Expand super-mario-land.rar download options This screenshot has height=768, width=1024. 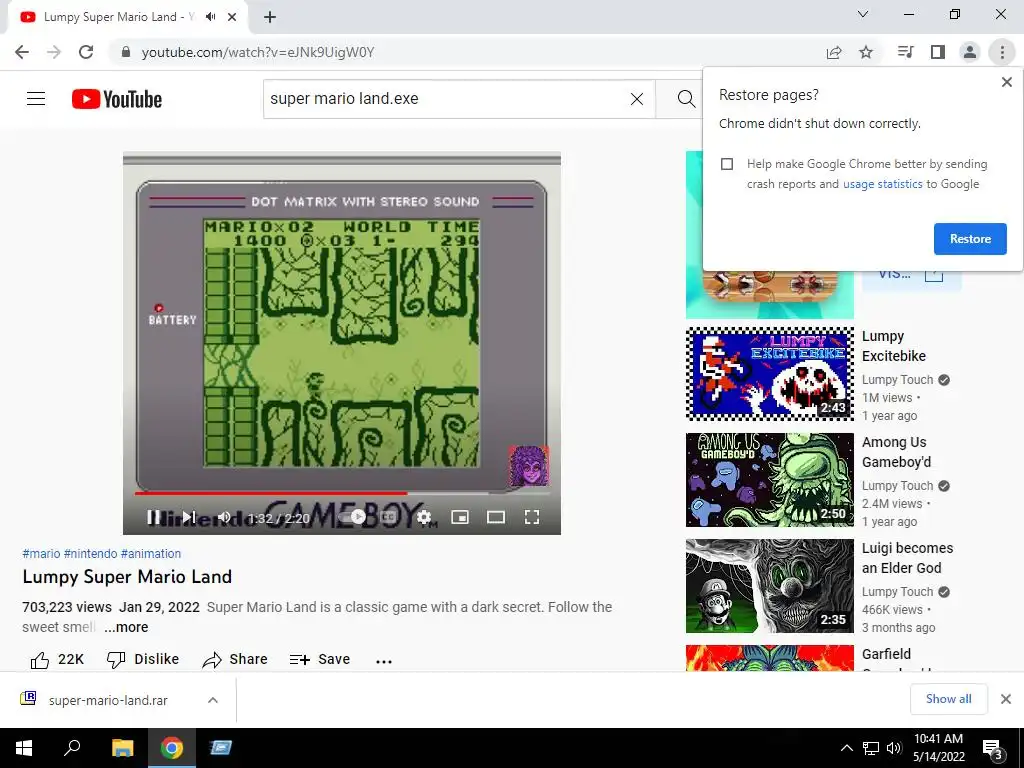pos(213,700)
